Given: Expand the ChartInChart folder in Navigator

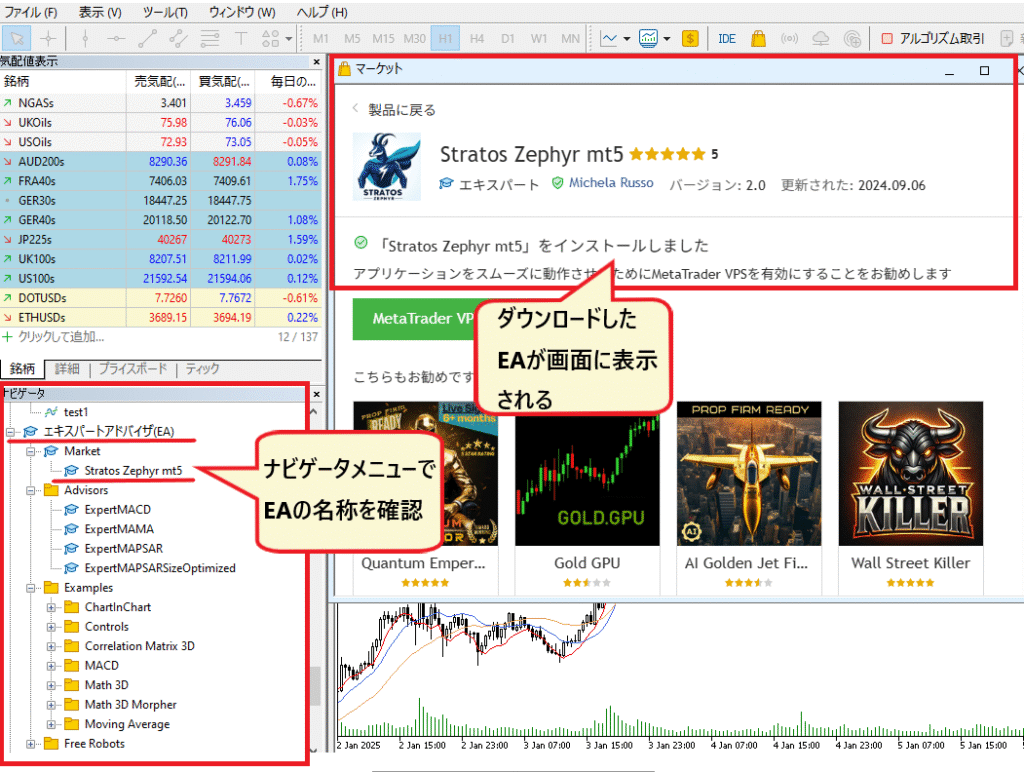Looking at the screenshot, I should [x=51, y=607].
